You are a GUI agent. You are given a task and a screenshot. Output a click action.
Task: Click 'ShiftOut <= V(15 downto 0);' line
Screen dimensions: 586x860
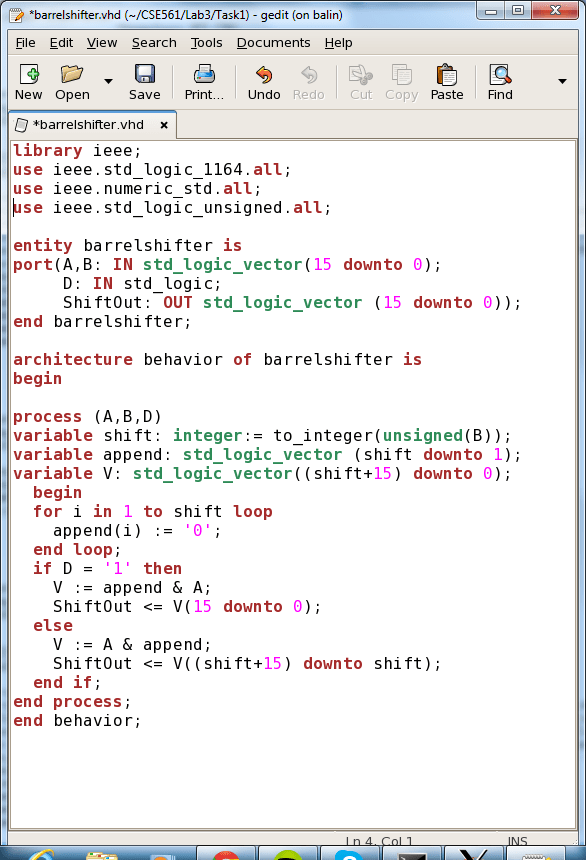click(187, 607)
